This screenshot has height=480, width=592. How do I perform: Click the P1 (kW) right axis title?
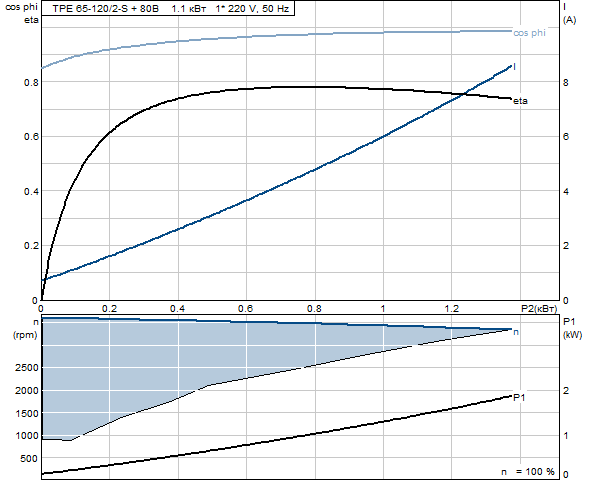coord(572,328)
